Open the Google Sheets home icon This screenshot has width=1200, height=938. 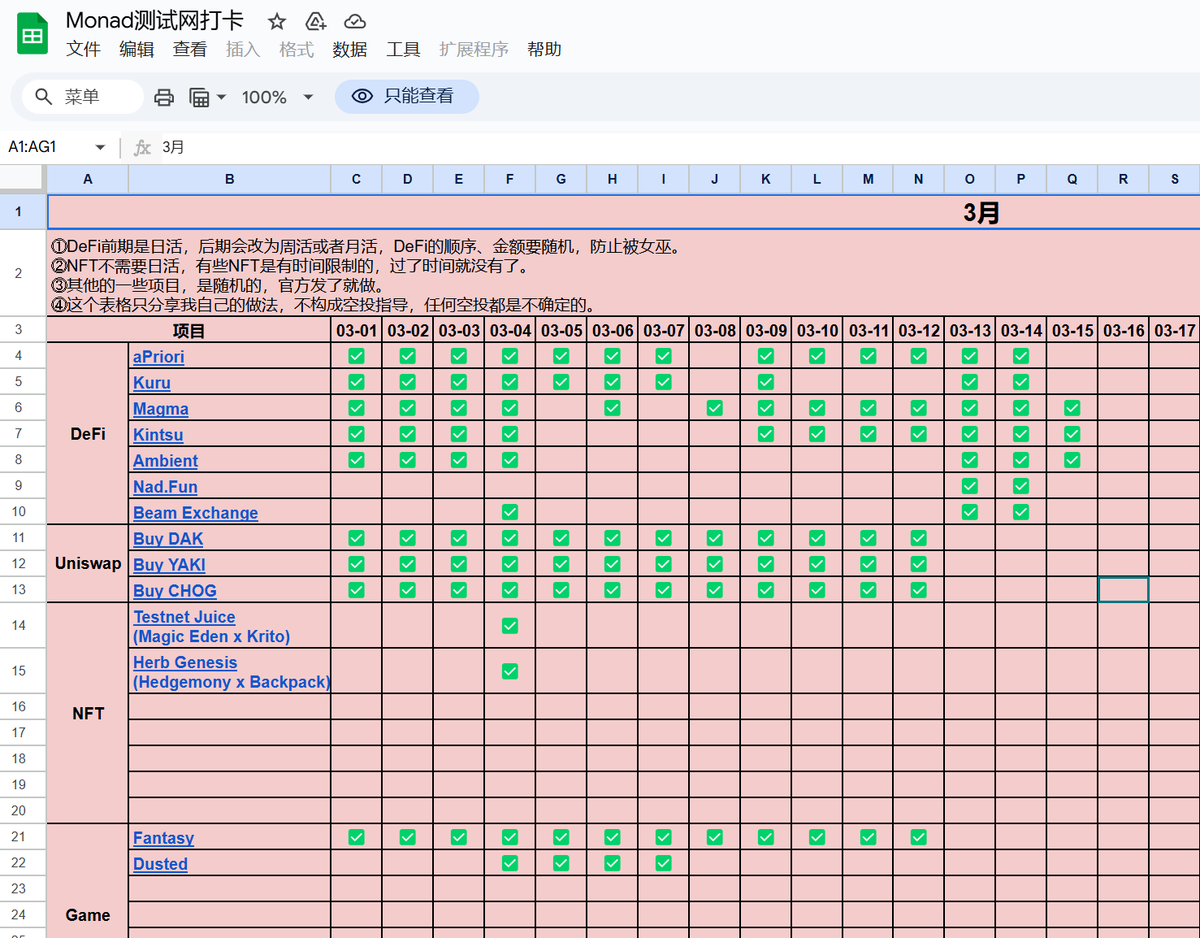pos(33,35)
